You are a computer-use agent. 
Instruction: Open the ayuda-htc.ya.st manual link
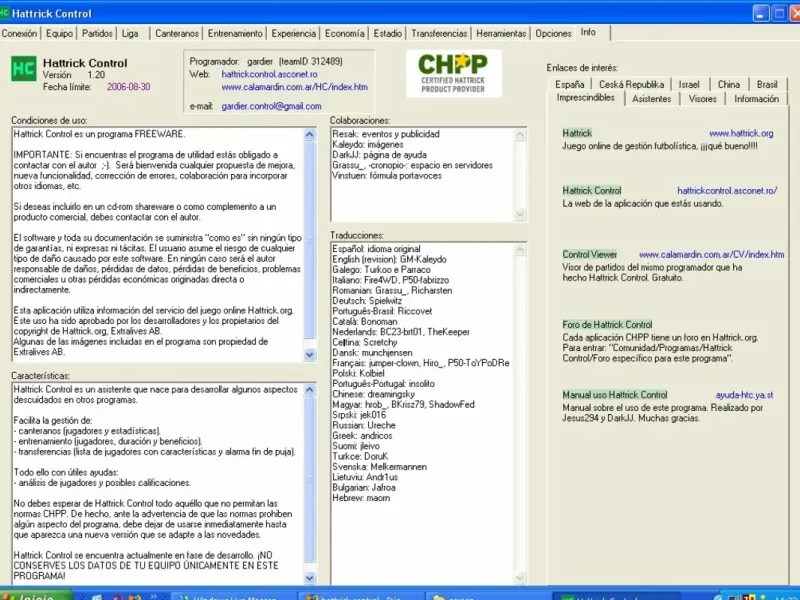(744, 395)
